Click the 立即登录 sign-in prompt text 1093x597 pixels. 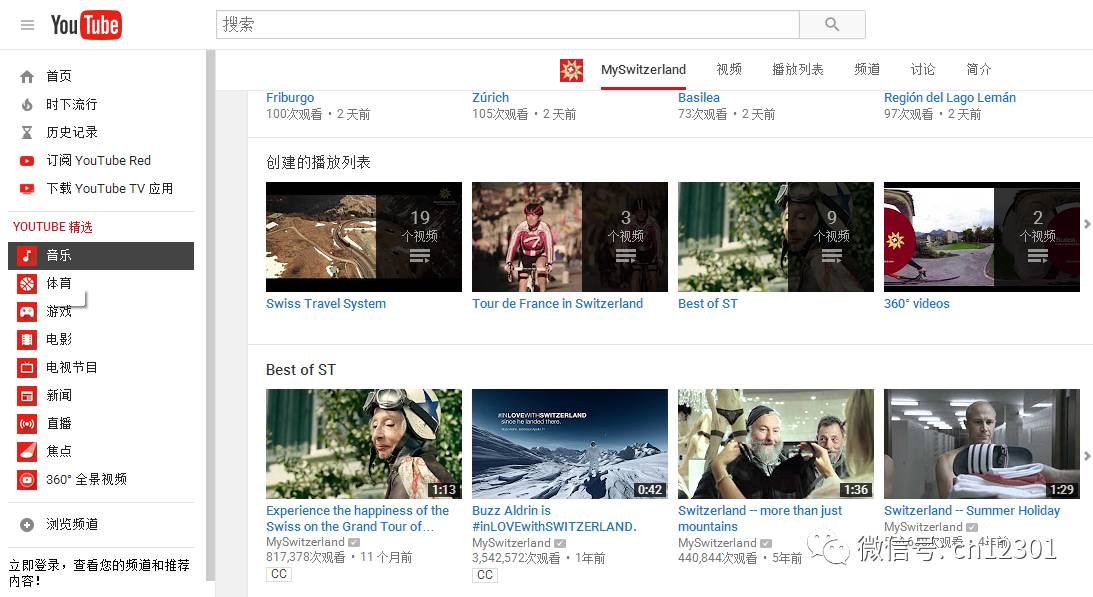pos(99,573)
